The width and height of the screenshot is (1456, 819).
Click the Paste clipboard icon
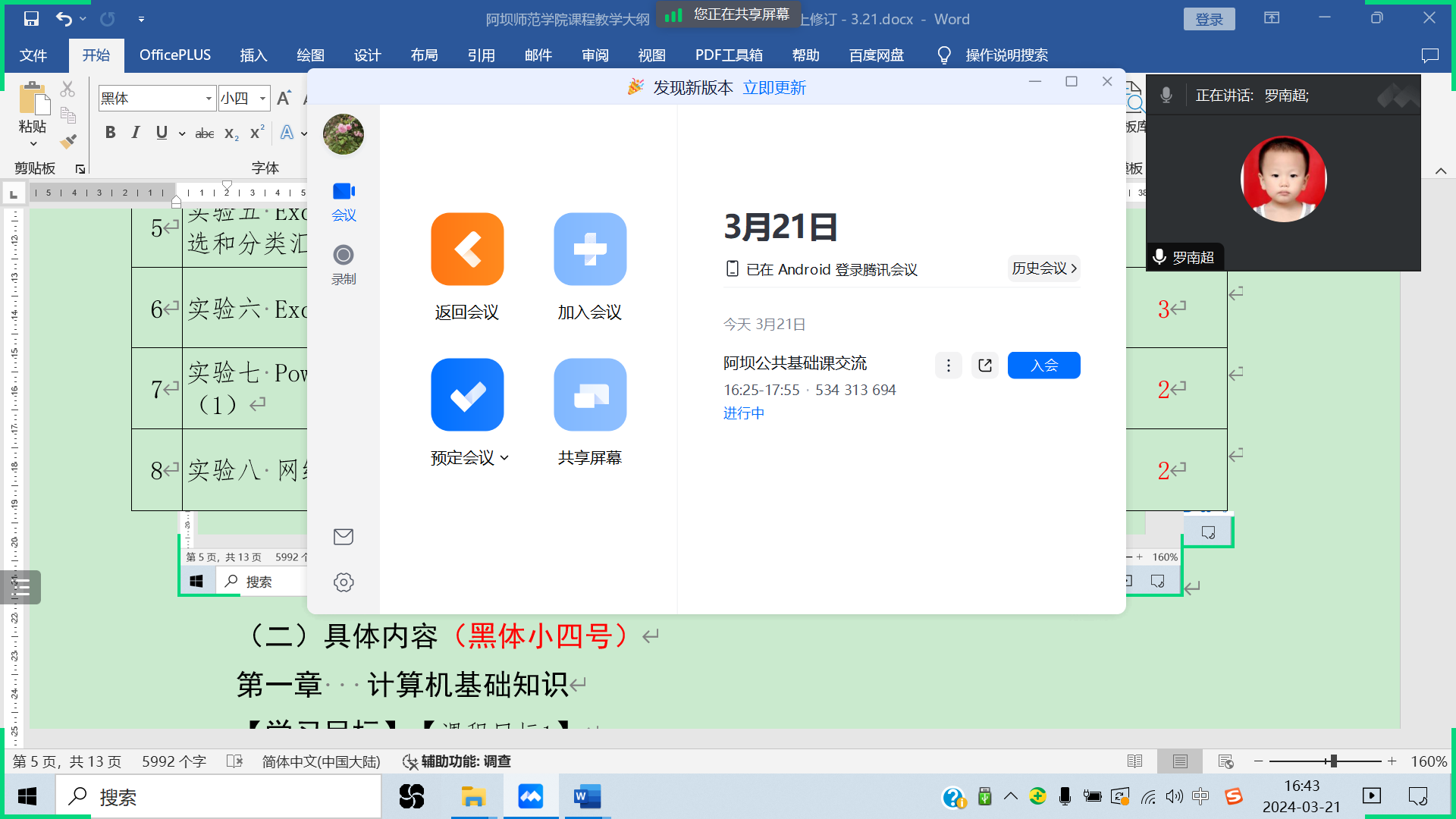pyautogui.click(x=33, y=99)
